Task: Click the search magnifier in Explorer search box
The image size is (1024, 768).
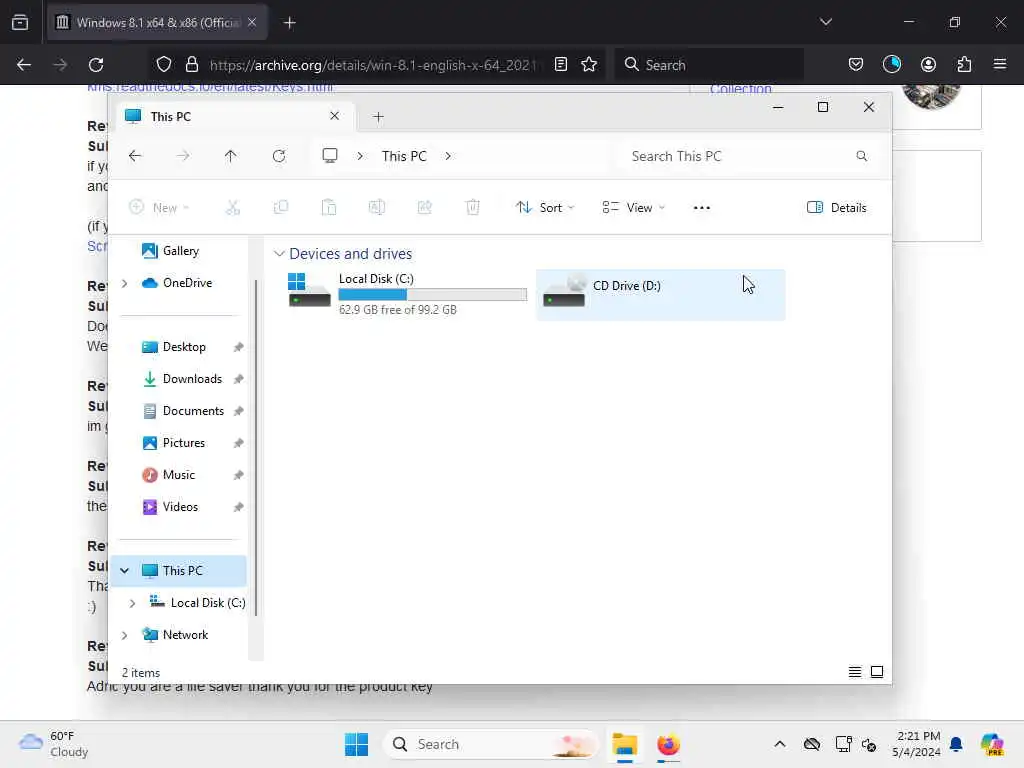Action: pos(861,156)
